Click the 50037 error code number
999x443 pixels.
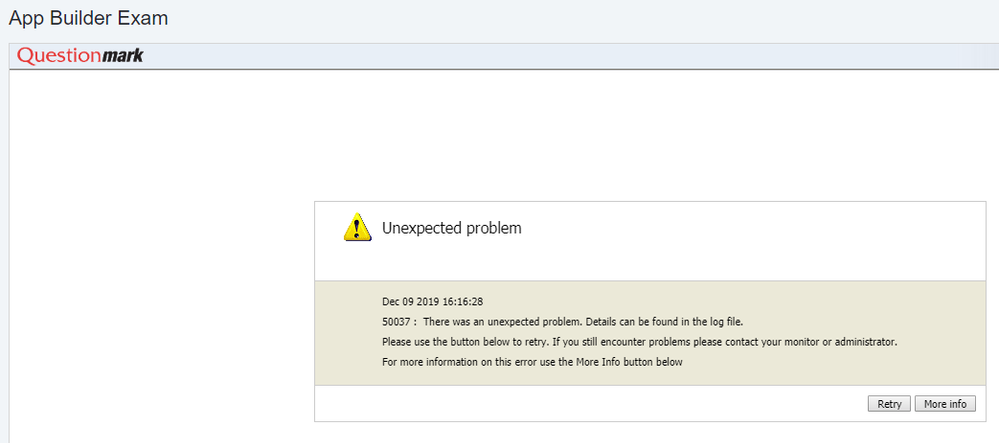395,322
